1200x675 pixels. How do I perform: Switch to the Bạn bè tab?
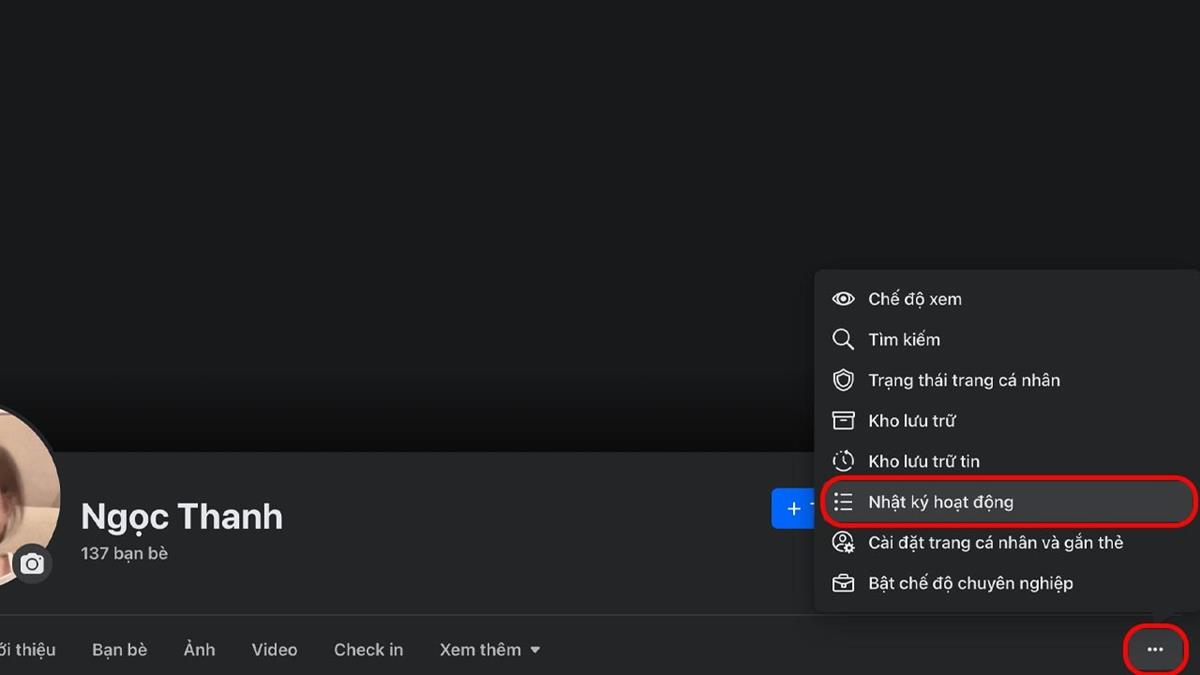tap(119, 650)
